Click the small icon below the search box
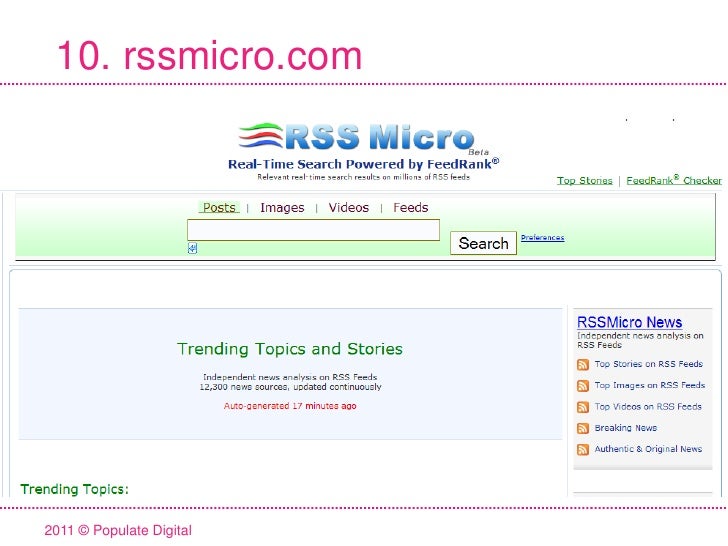Image resolution: width=728 pixels, height=546 pixels. [192, 248]
